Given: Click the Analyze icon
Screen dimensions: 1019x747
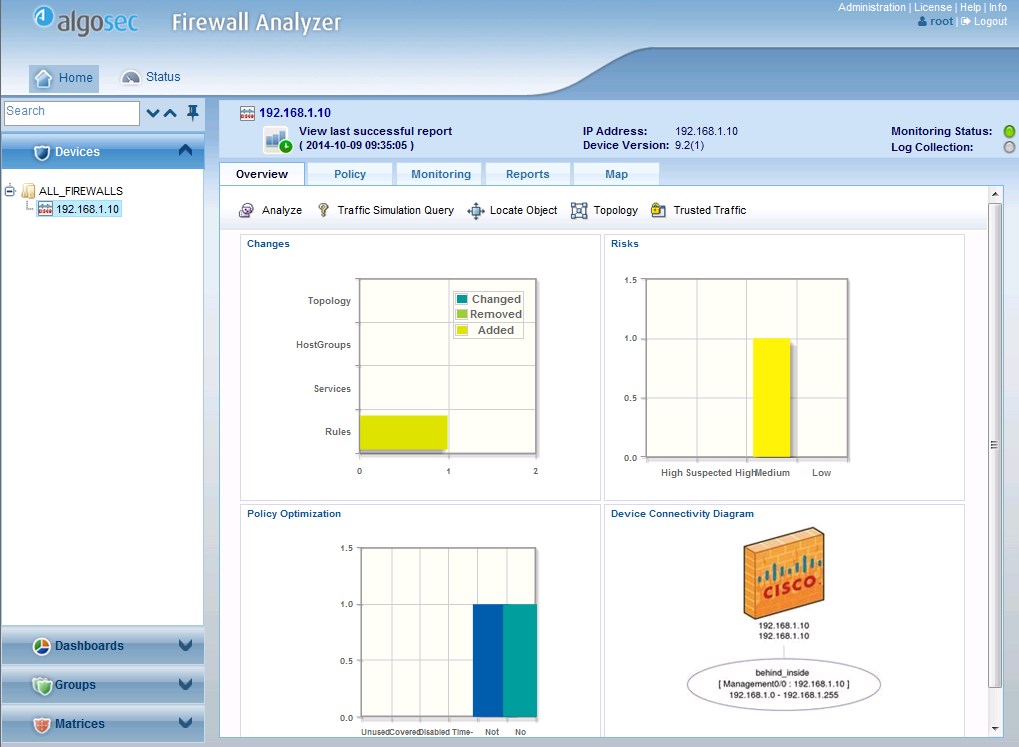Looking at the screenshot, I should 246,210.
